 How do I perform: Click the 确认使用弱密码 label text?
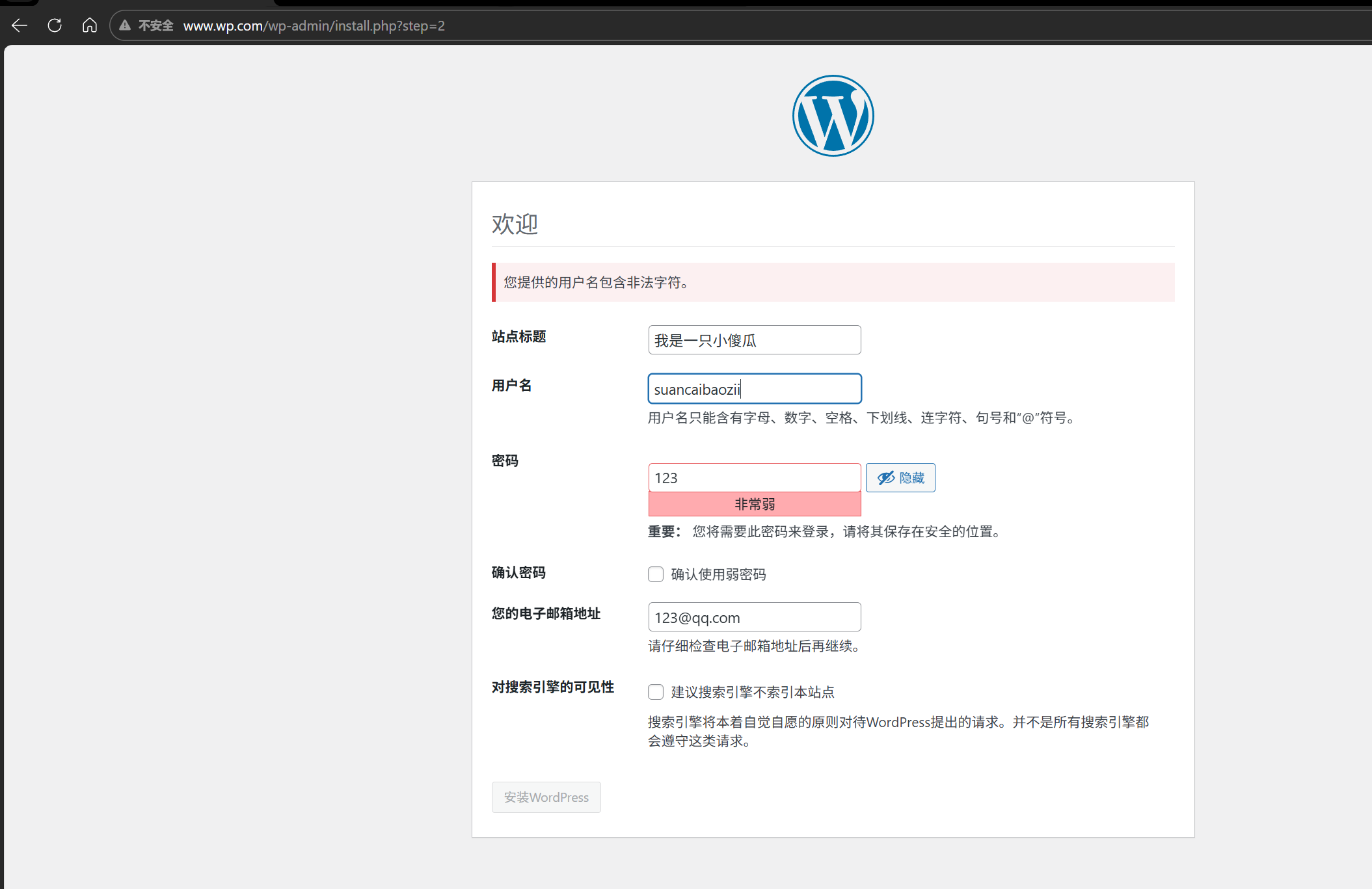coord(718,574)
